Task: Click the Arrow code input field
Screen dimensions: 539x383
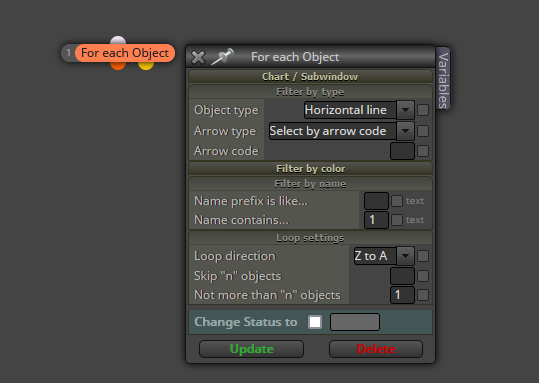Action: click(402, 151)
